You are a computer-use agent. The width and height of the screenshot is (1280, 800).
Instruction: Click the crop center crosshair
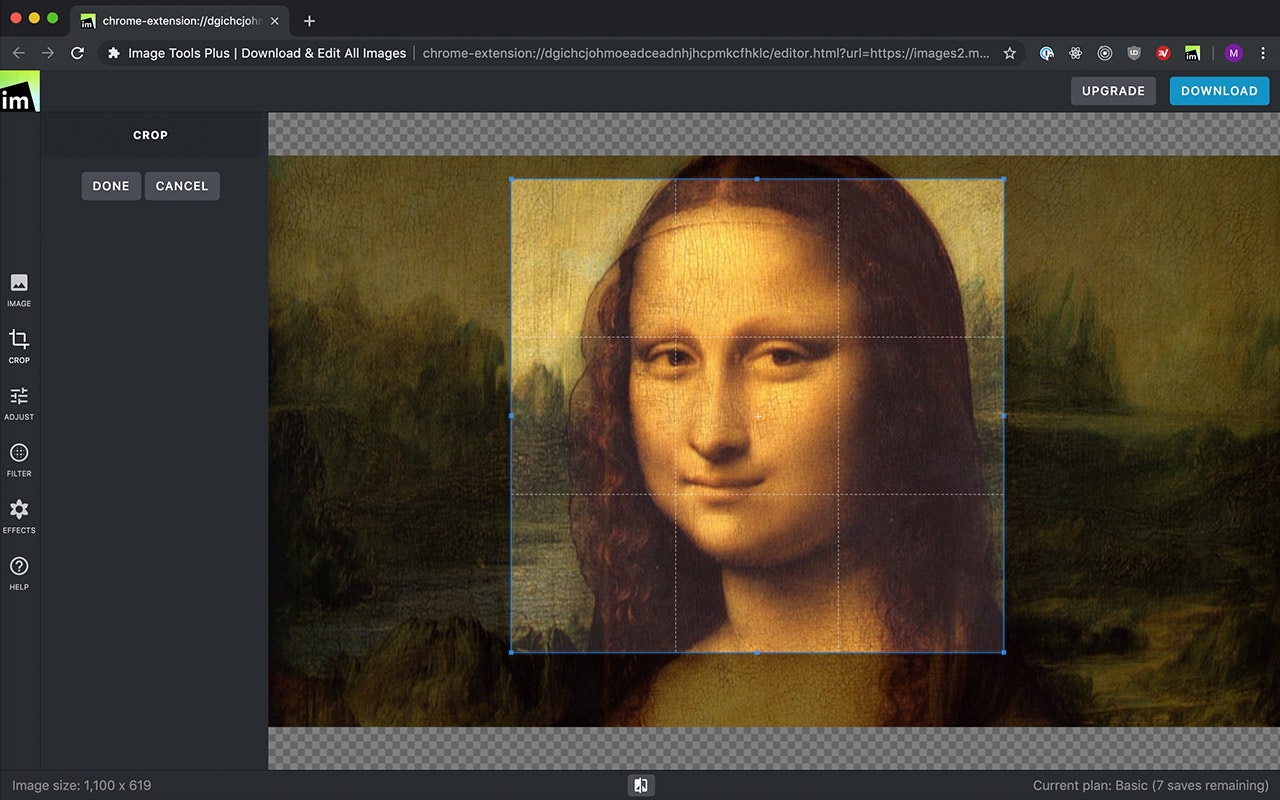(757, 416)
